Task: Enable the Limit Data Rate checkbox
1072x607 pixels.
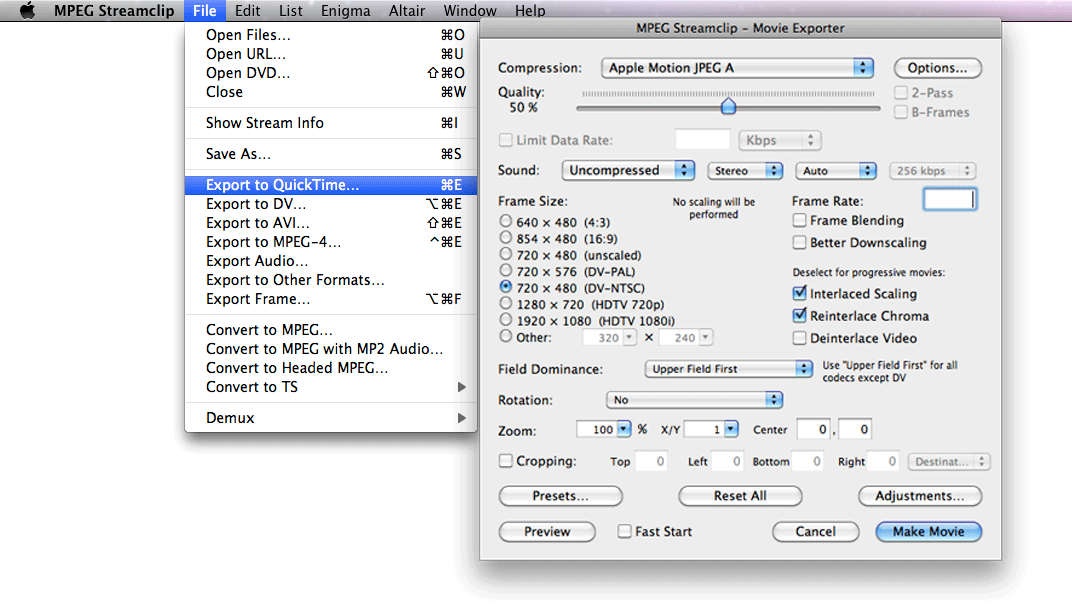Action: 505,140
